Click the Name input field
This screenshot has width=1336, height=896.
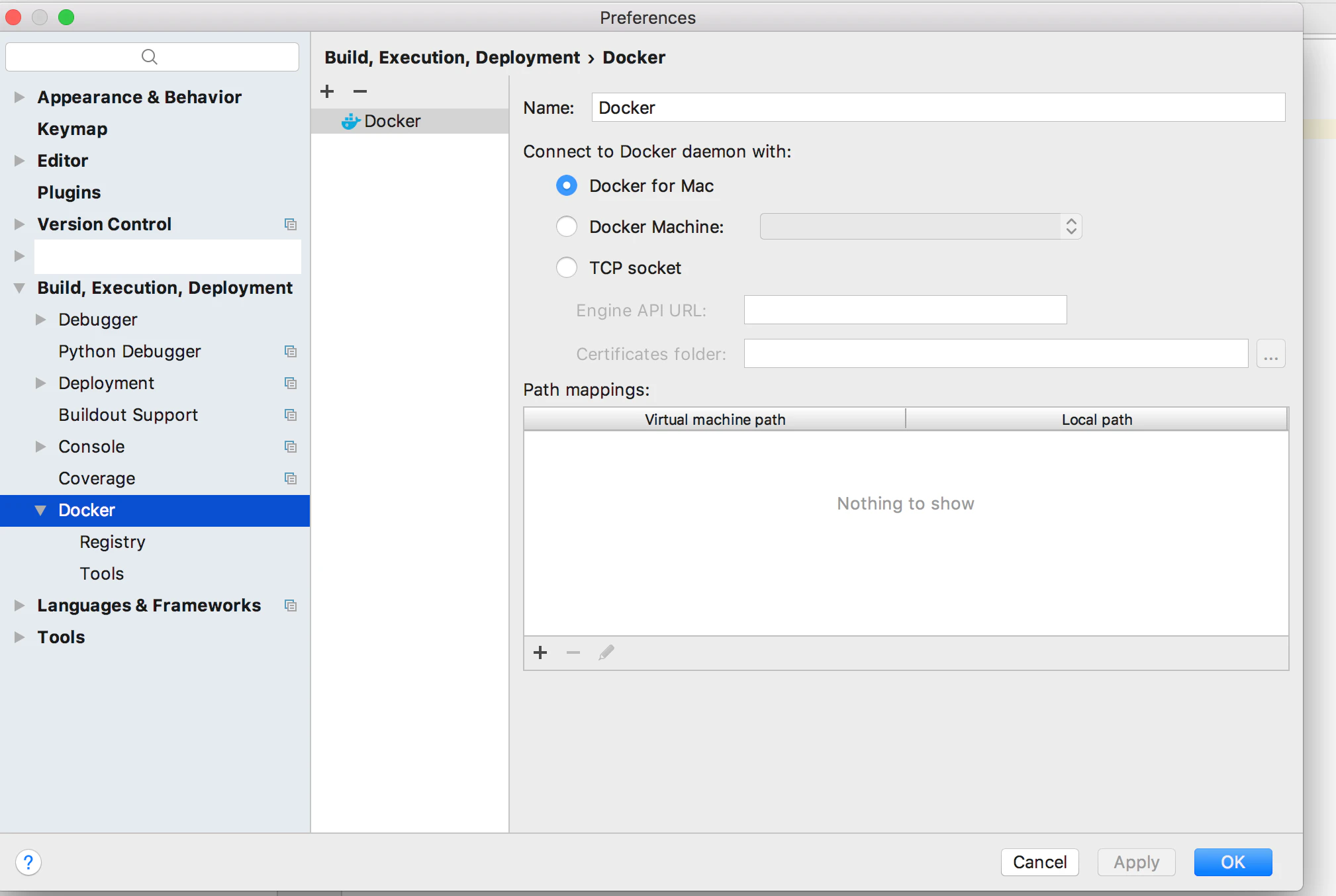click(938, 107)
